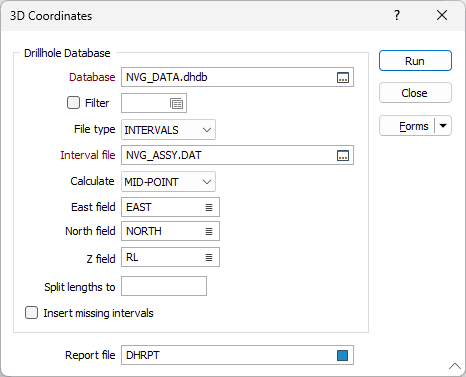Screen dimensions: 466x377
Task: Open the Z field list picker icon
Action: [x=209, y=257]
